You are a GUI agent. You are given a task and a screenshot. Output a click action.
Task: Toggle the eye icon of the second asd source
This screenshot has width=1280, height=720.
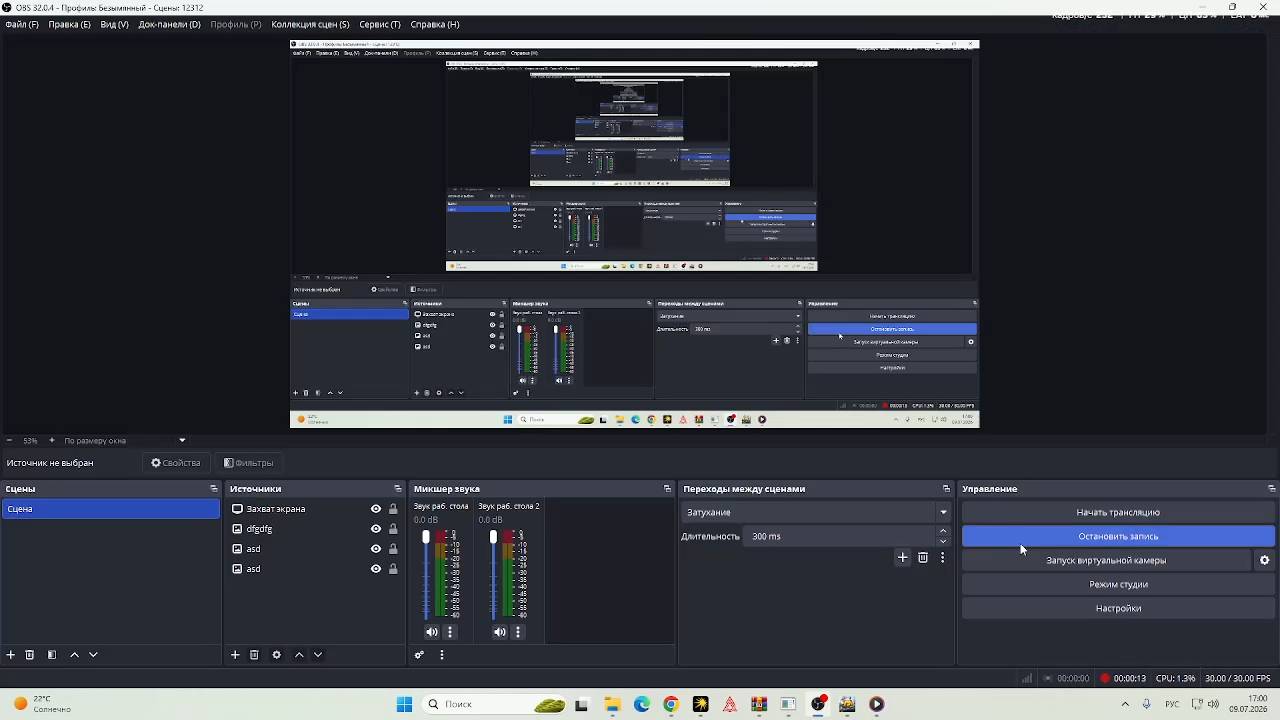click(x=376, y=569)
